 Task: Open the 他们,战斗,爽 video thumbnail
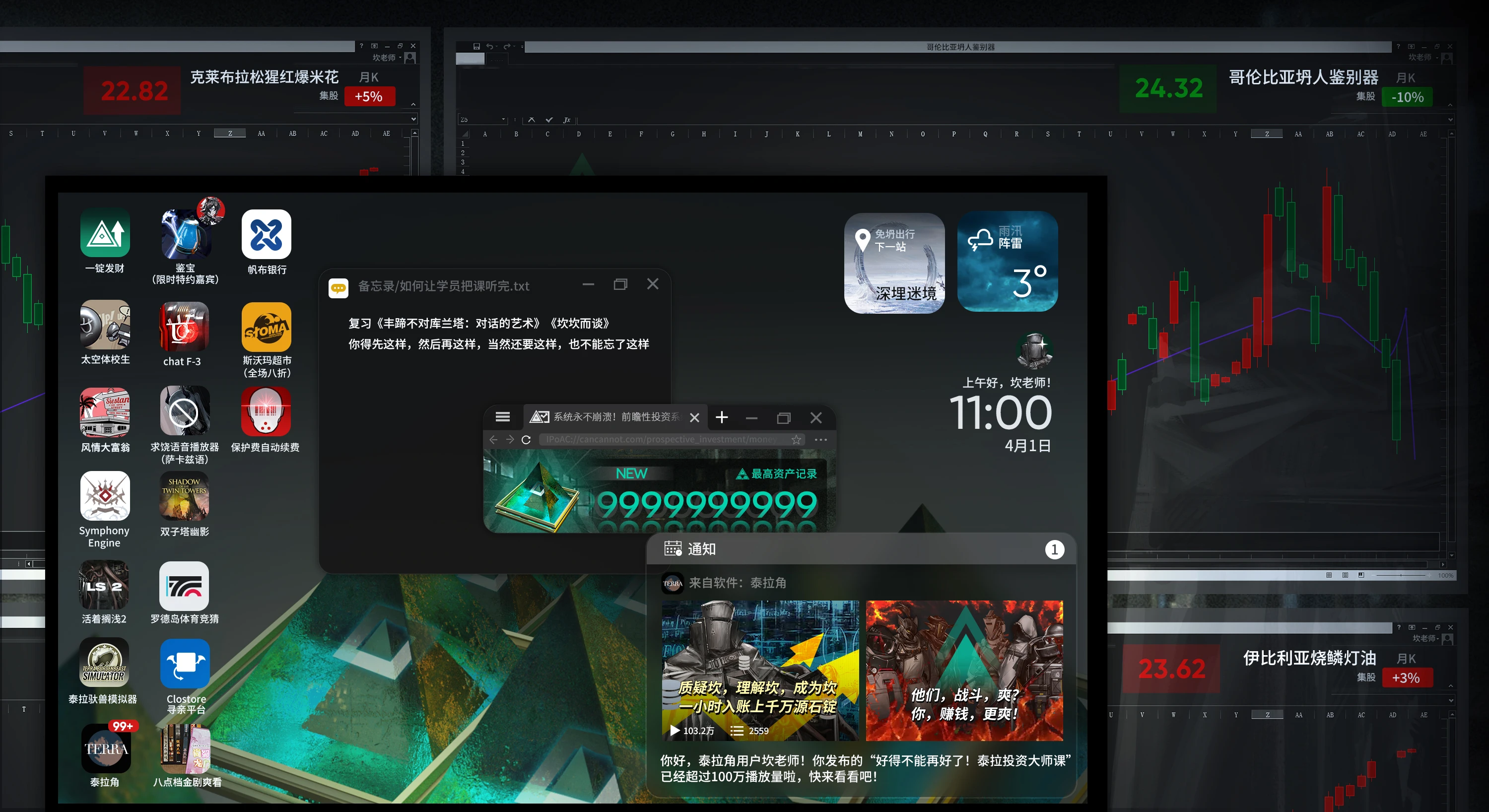tap(963, 671)
